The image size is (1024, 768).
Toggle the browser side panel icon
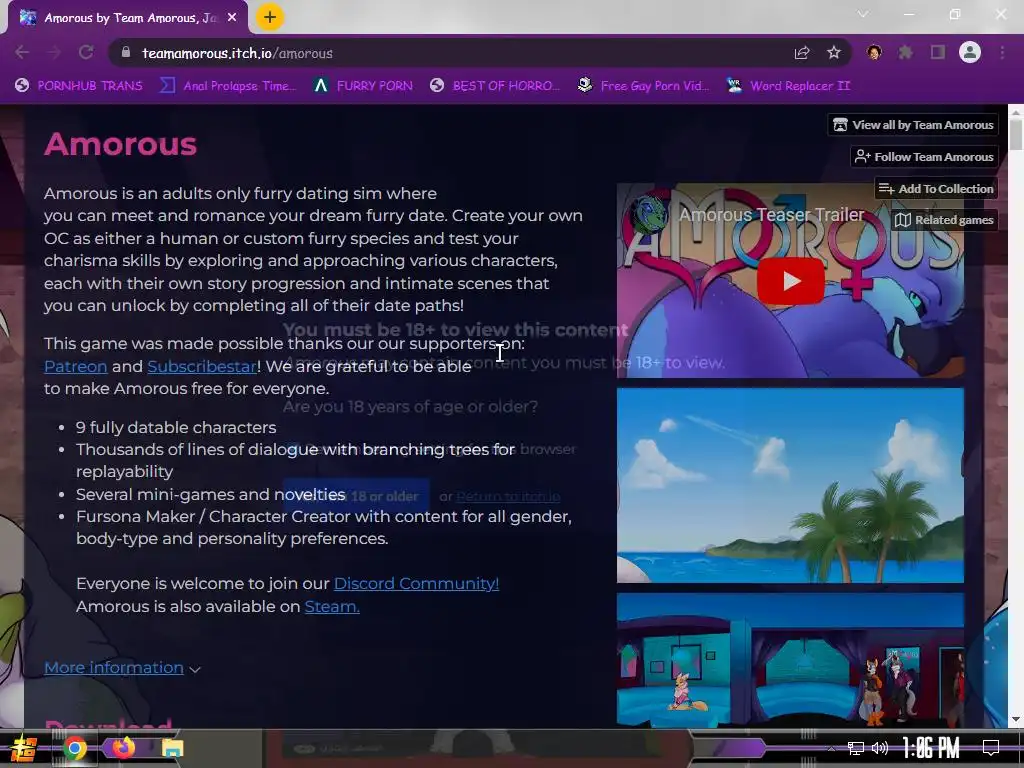938,53
